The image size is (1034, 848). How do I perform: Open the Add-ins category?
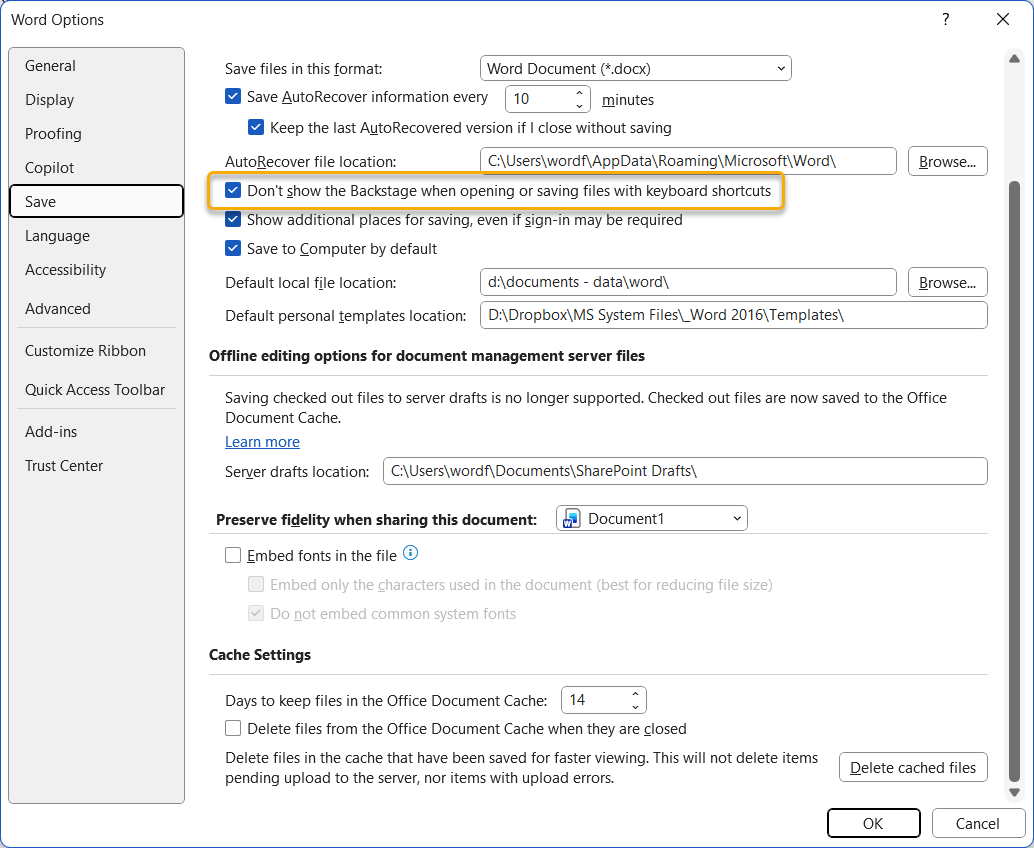pyautogui.click(x=96, y=432)
